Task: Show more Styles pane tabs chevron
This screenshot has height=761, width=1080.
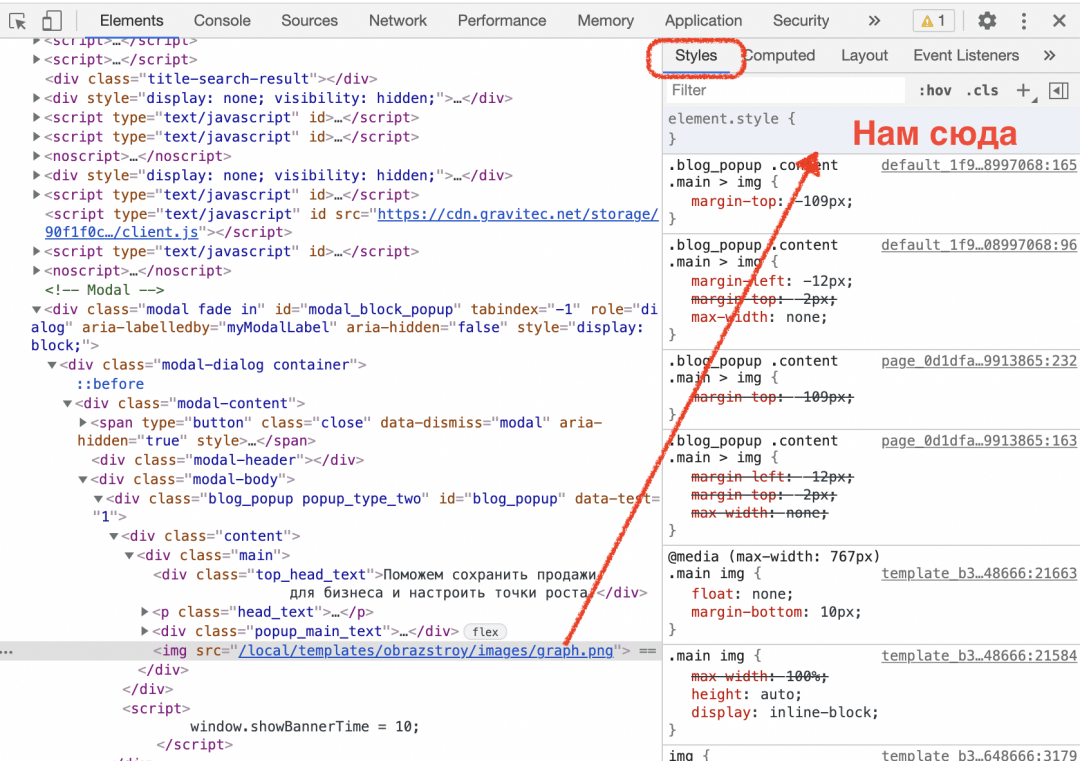Action: pos(1049,56)
